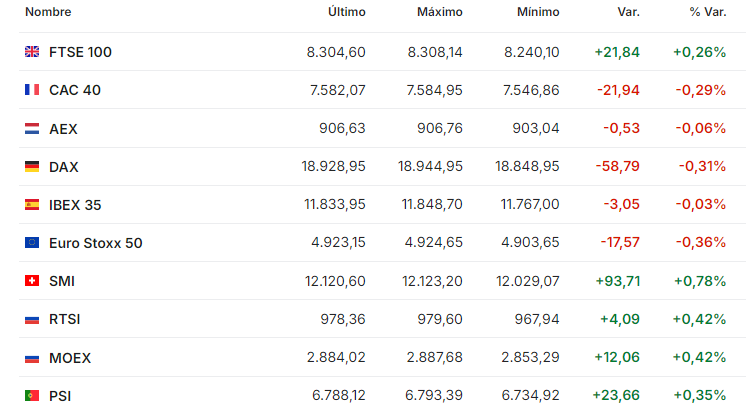Open the Euro Stoxx 50 link

click(x=96, y=243)
